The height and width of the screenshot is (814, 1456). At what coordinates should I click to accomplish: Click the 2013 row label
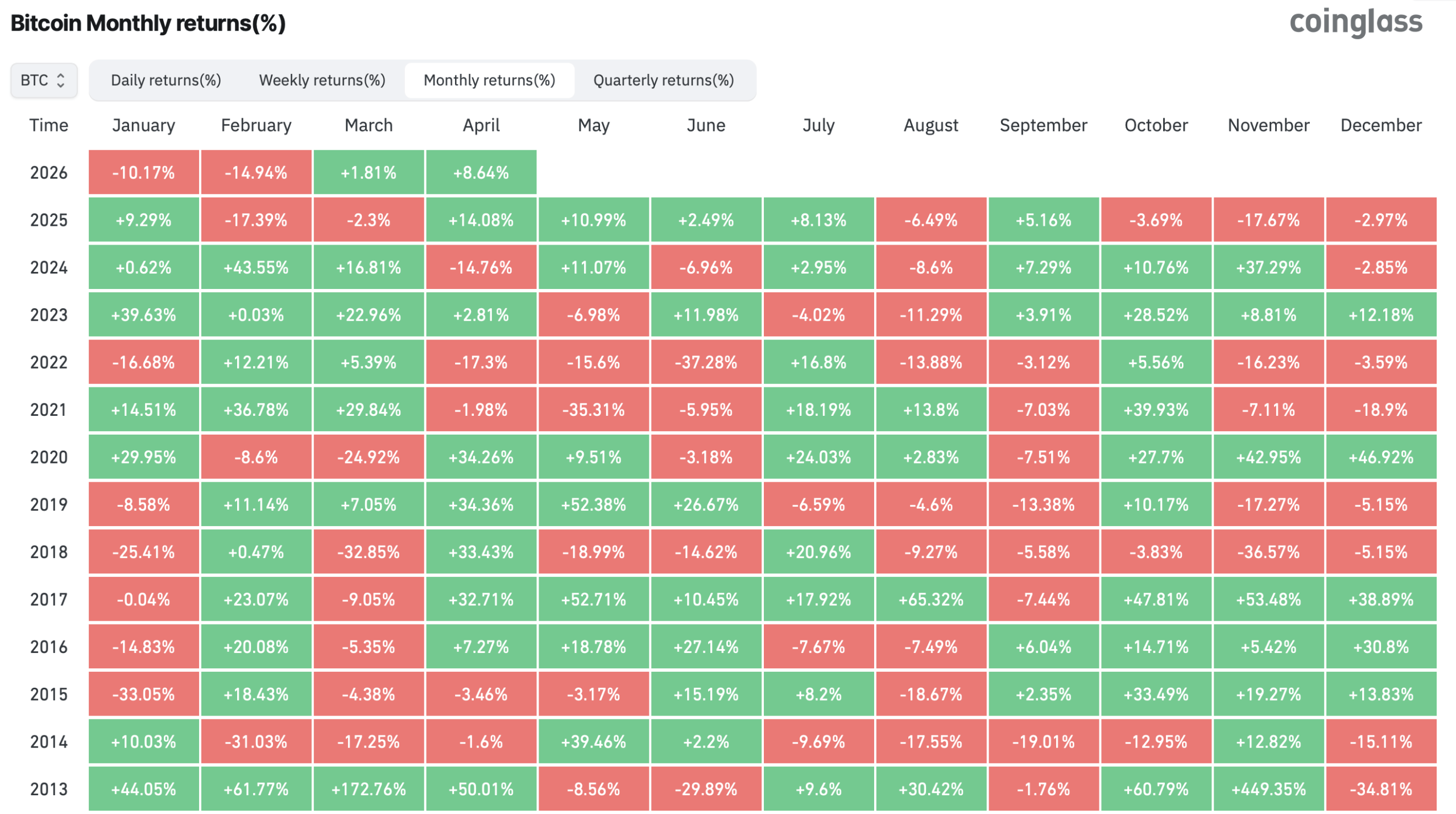click(48, 789)
